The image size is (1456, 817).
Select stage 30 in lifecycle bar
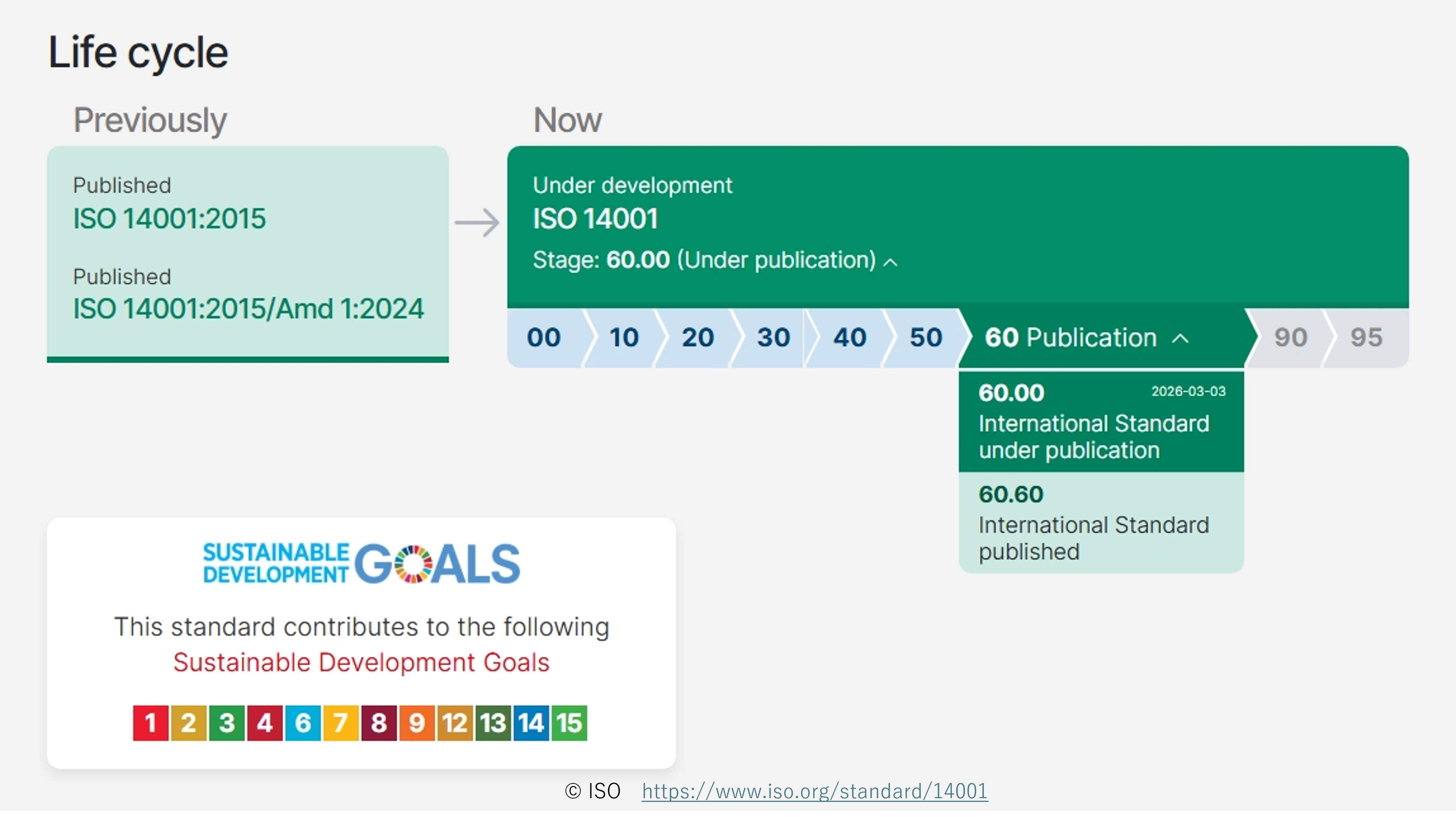[x=773, y=338]
